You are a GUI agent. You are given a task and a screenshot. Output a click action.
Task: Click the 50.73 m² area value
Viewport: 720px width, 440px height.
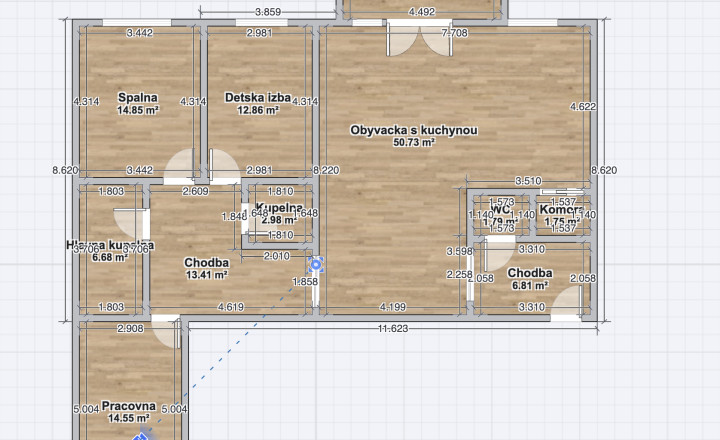click(x=414, y=142)
